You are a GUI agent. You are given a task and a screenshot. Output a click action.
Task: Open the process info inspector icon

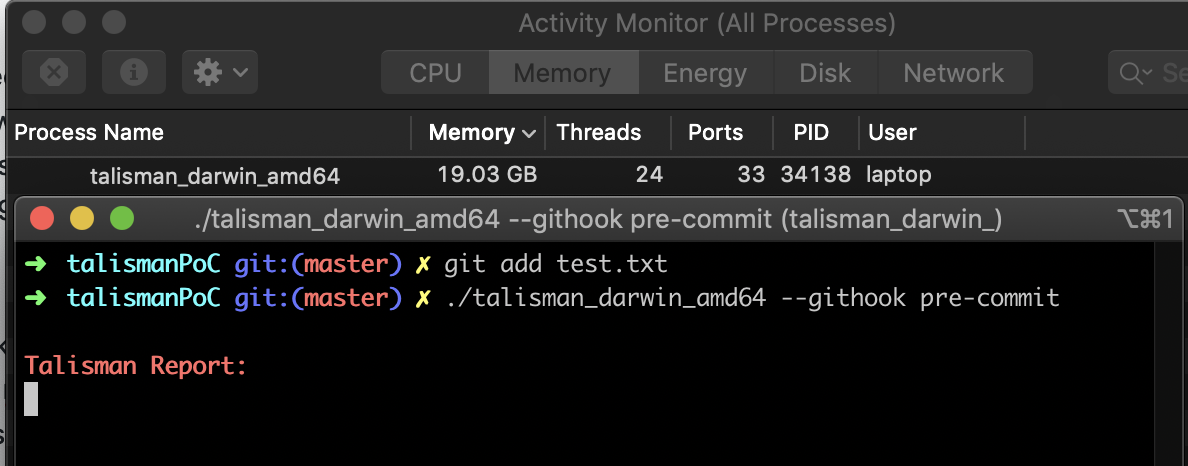[134, 73]
